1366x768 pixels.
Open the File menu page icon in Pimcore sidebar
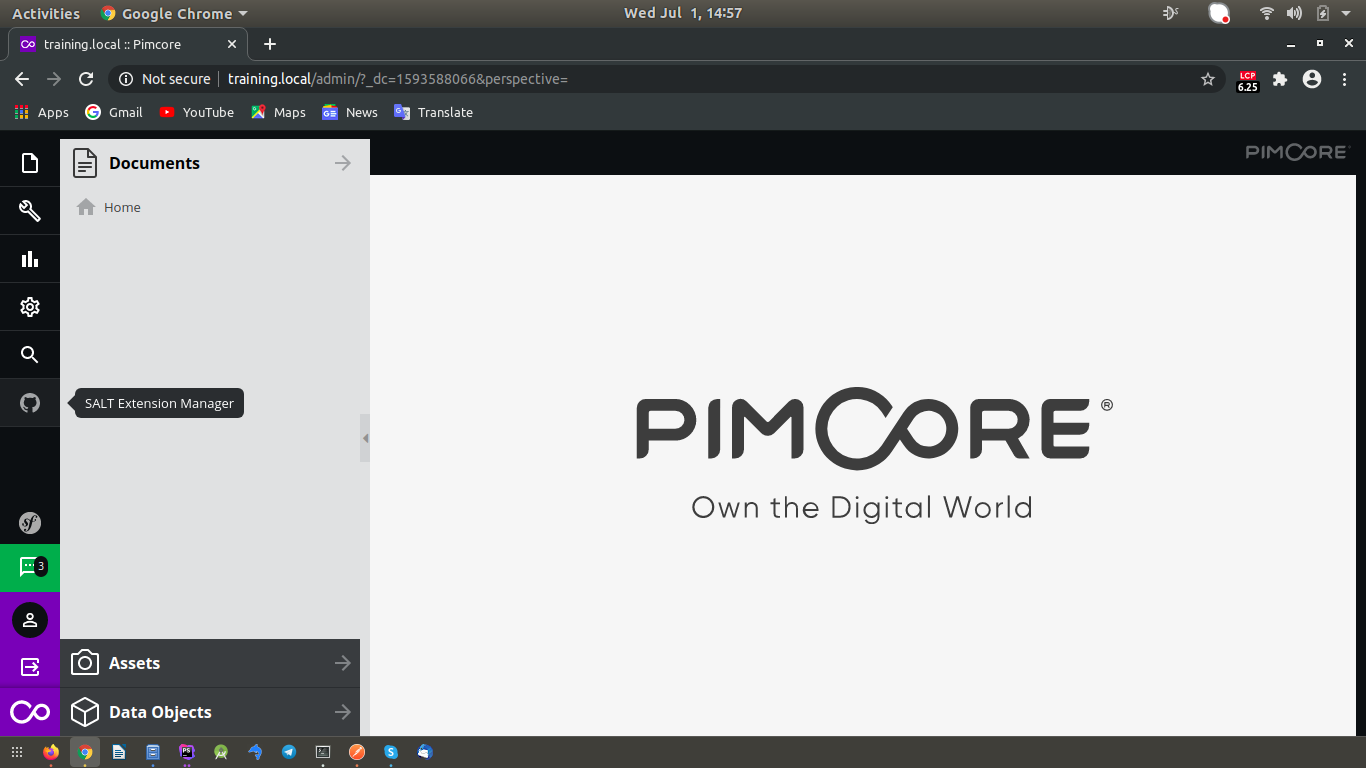(30, 163)
